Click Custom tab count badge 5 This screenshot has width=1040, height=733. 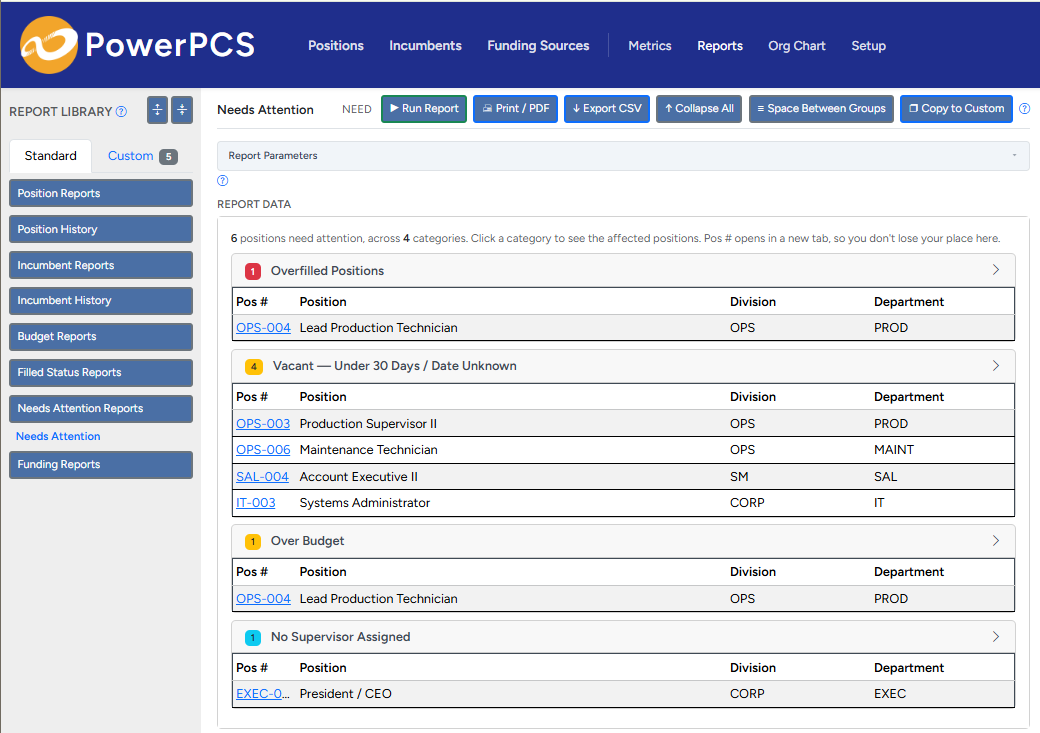coord(168,157)
